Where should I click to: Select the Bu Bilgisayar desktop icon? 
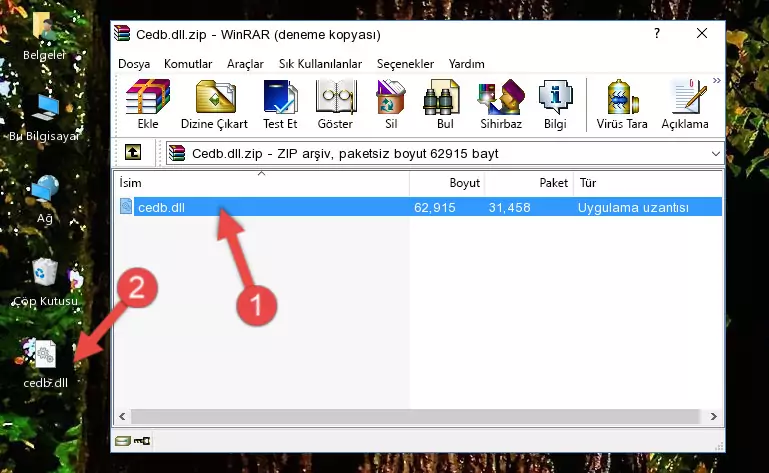[x=44, y=118]
